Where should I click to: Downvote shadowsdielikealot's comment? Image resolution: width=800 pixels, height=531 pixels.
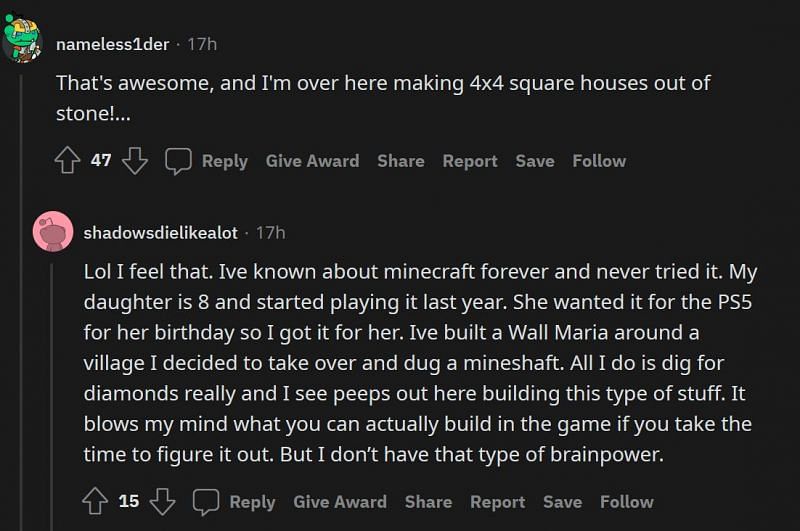162,502
